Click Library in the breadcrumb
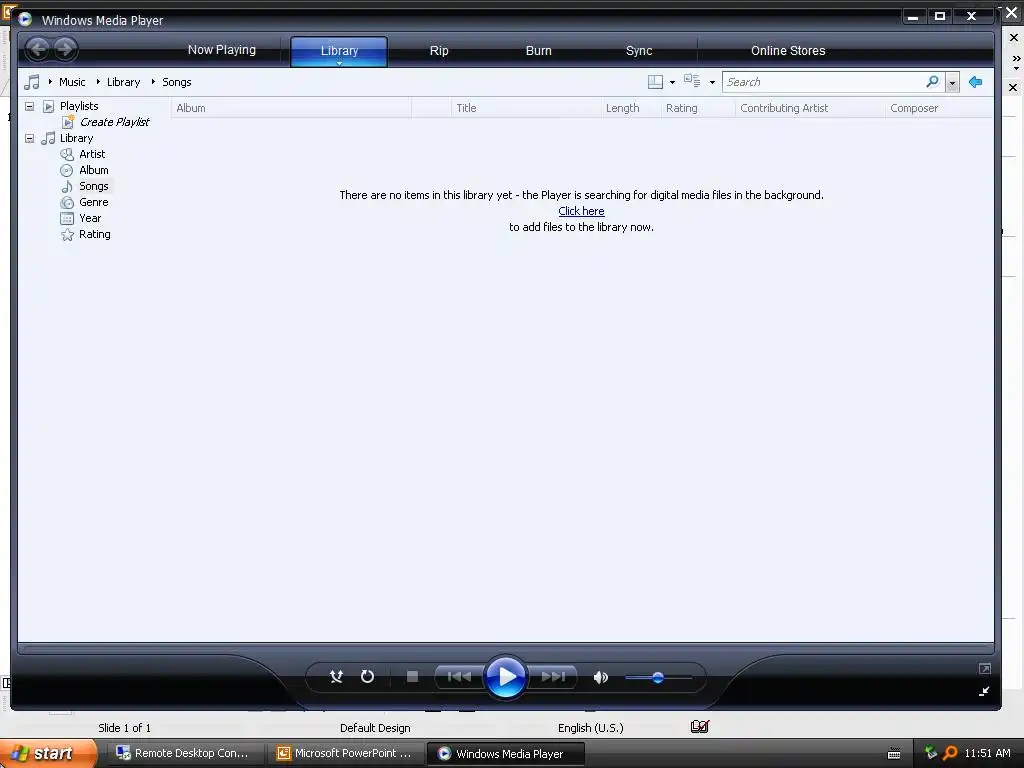Viewport: 1024px width, 768px height. point(123,82)
